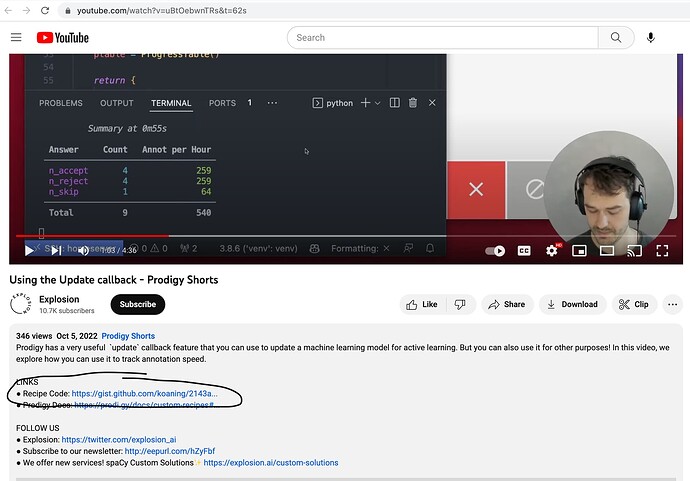Enable theater mode
Screen dimensions: 690x481
tap(607, 251)
